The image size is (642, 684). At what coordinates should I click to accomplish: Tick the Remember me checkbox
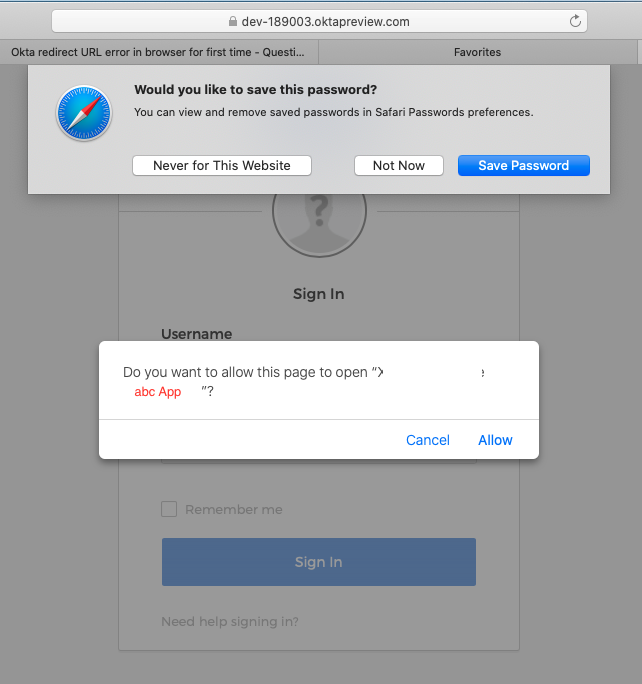coord(169,509)
